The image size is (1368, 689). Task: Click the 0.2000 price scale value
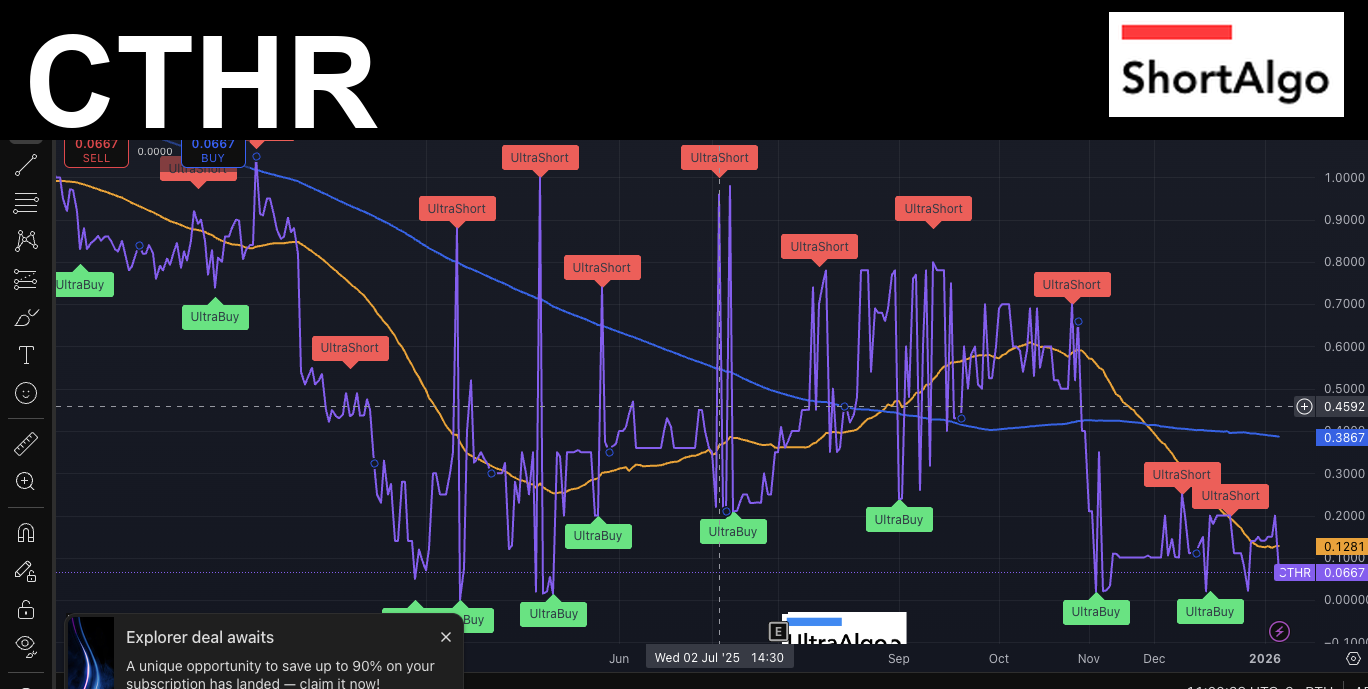tap(1344, 515)
